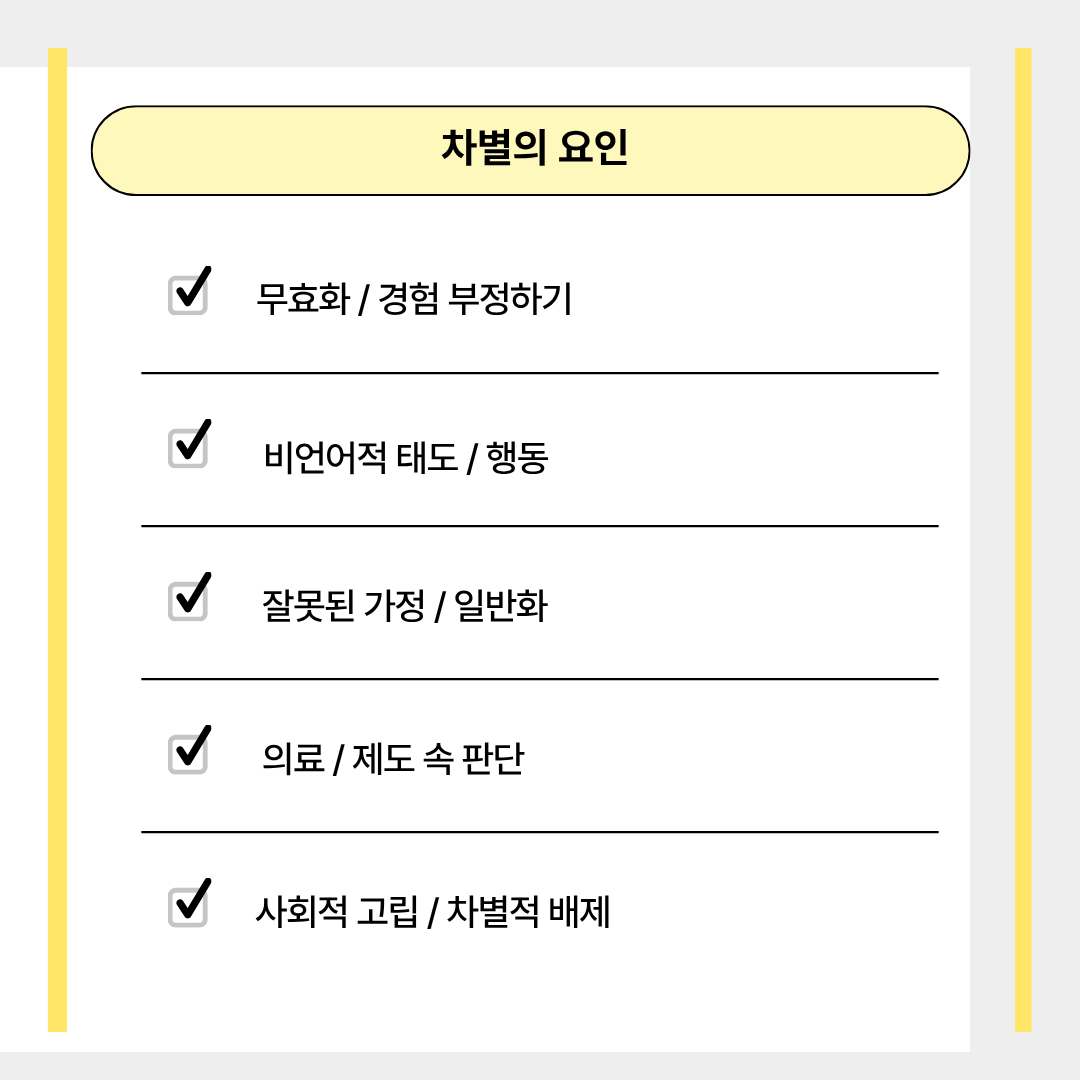Viewport: 1080px width, 1080px height.
Task: Select the 차별적 배제 text
Action: pos(528,912)
